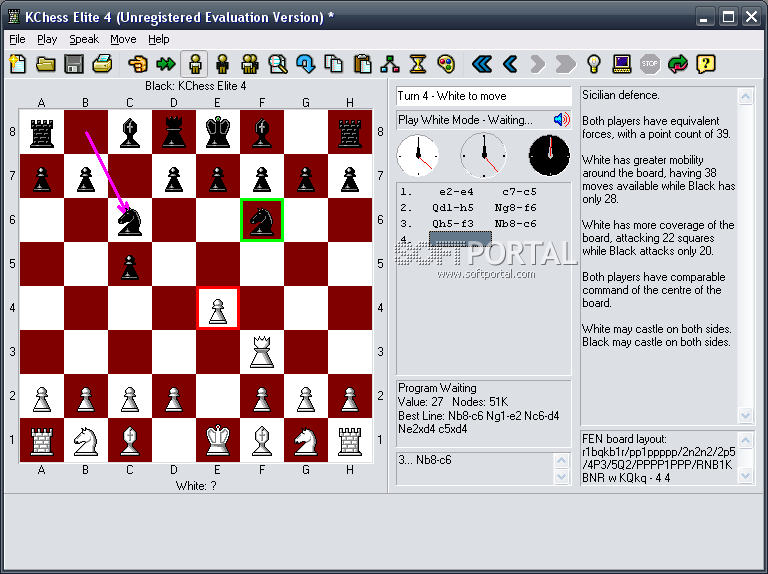
Task: Step forward one move with grey right arrow
Action: point(538,64)
